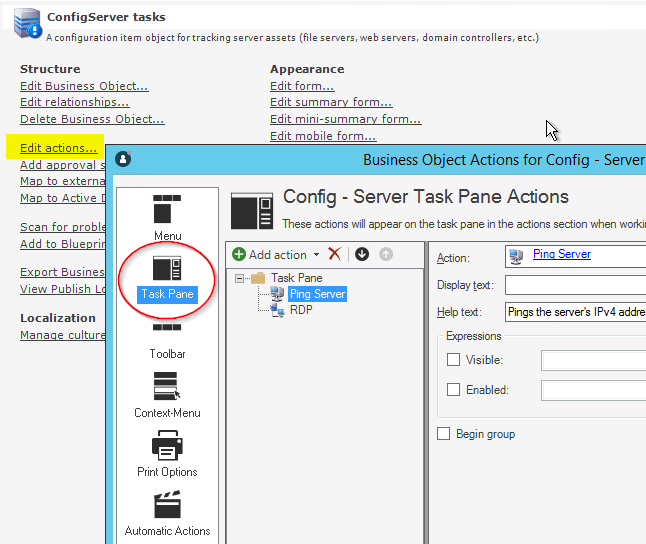
Task: Click Map to Active Directory link
Action: [x=63, y=198]
